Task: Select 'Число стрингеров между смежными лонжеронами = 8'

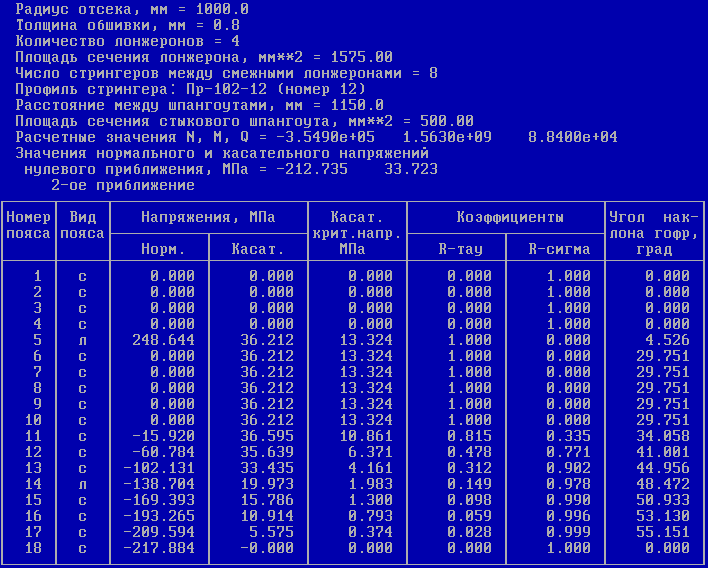Action: [227, 73]
